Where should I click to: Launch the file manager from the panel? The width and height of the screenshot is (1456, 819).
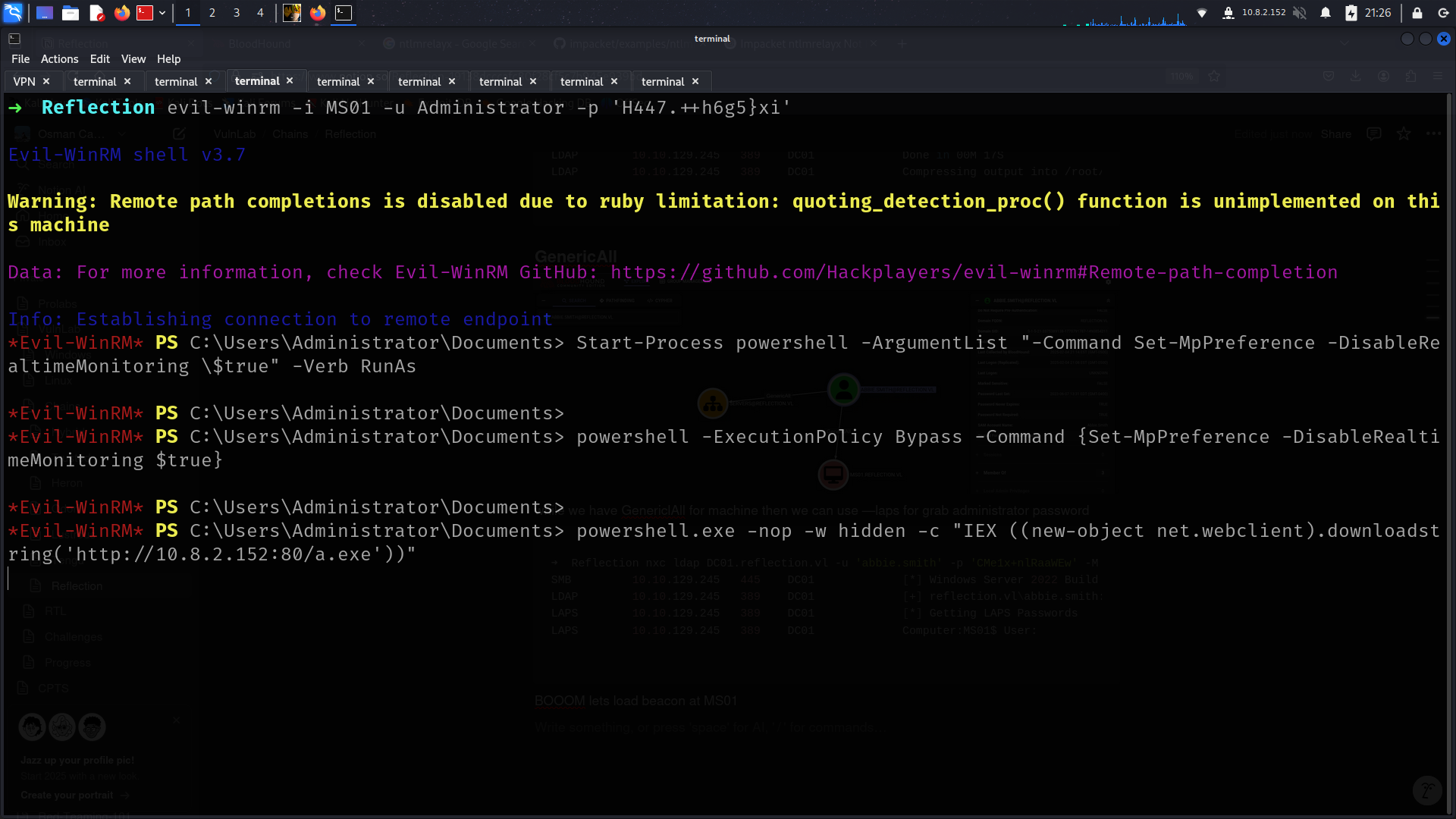click(x=71, y=13)
